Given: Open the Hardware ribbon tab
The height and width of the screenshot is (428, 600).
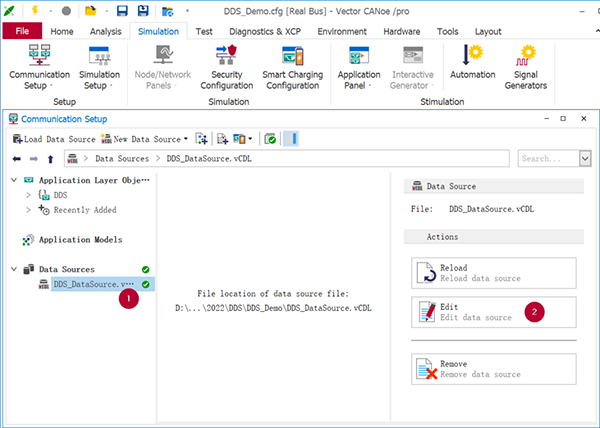Looking at the screenshot, I should (402, 31).
